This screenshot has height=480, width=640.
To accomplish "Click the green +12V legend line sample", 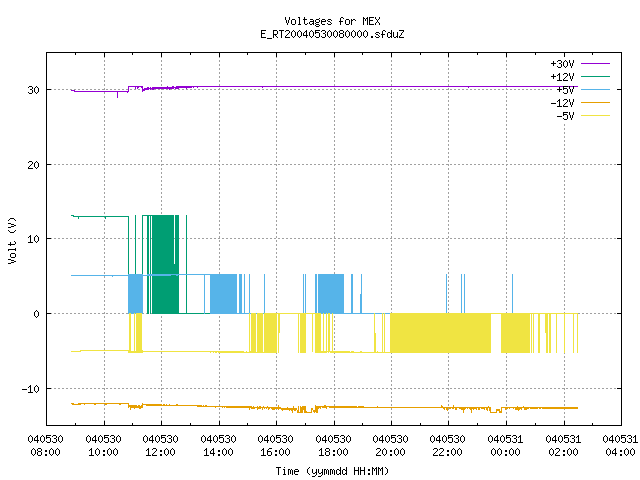I will [595, 76].
